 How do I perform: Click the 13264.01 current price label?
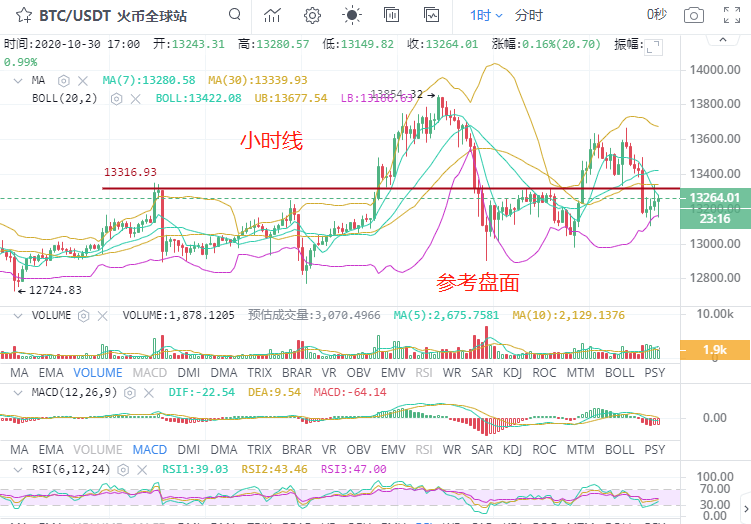click(x=715, y=197)
